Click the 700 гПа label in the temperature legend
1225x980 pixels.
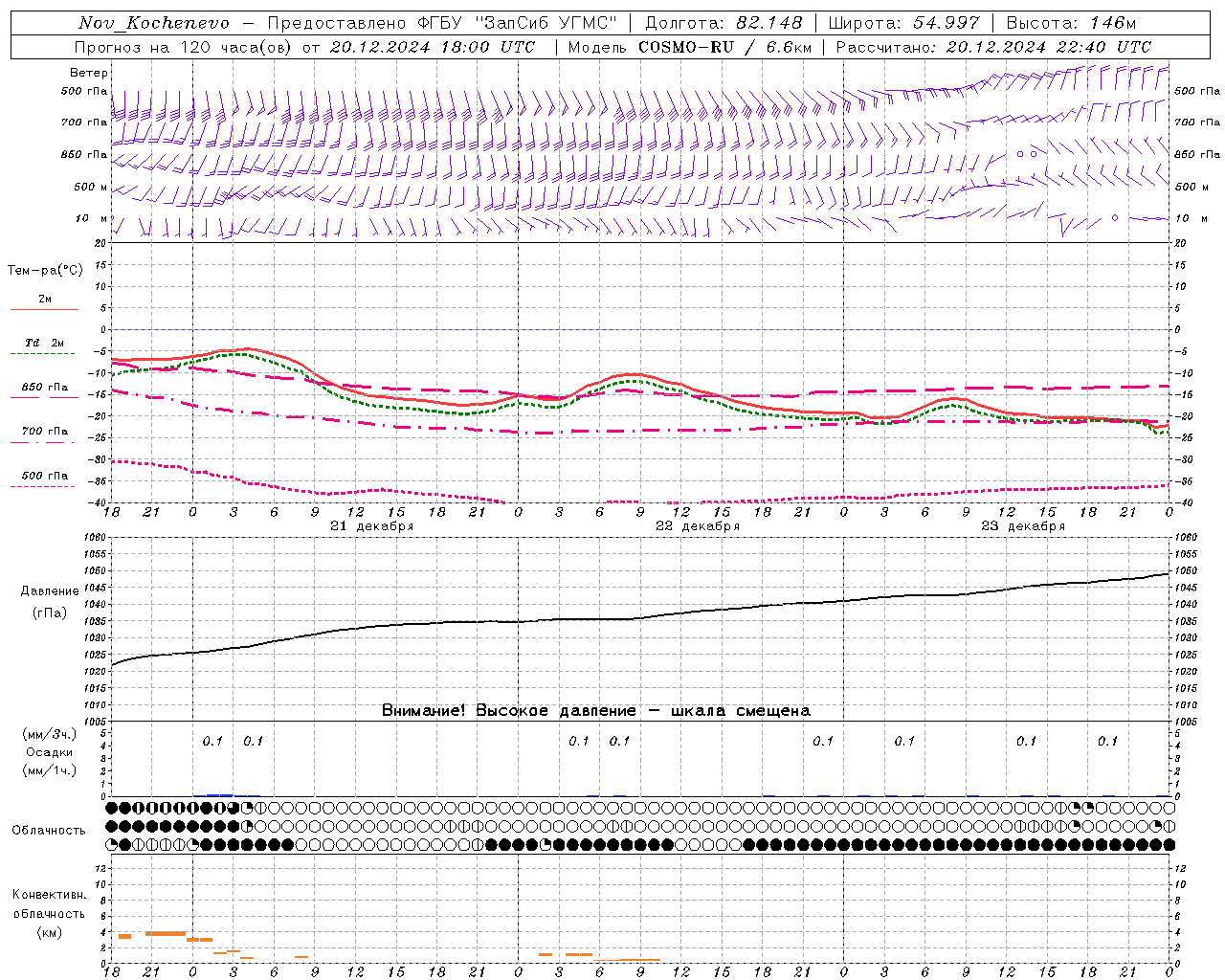point(45,431)
